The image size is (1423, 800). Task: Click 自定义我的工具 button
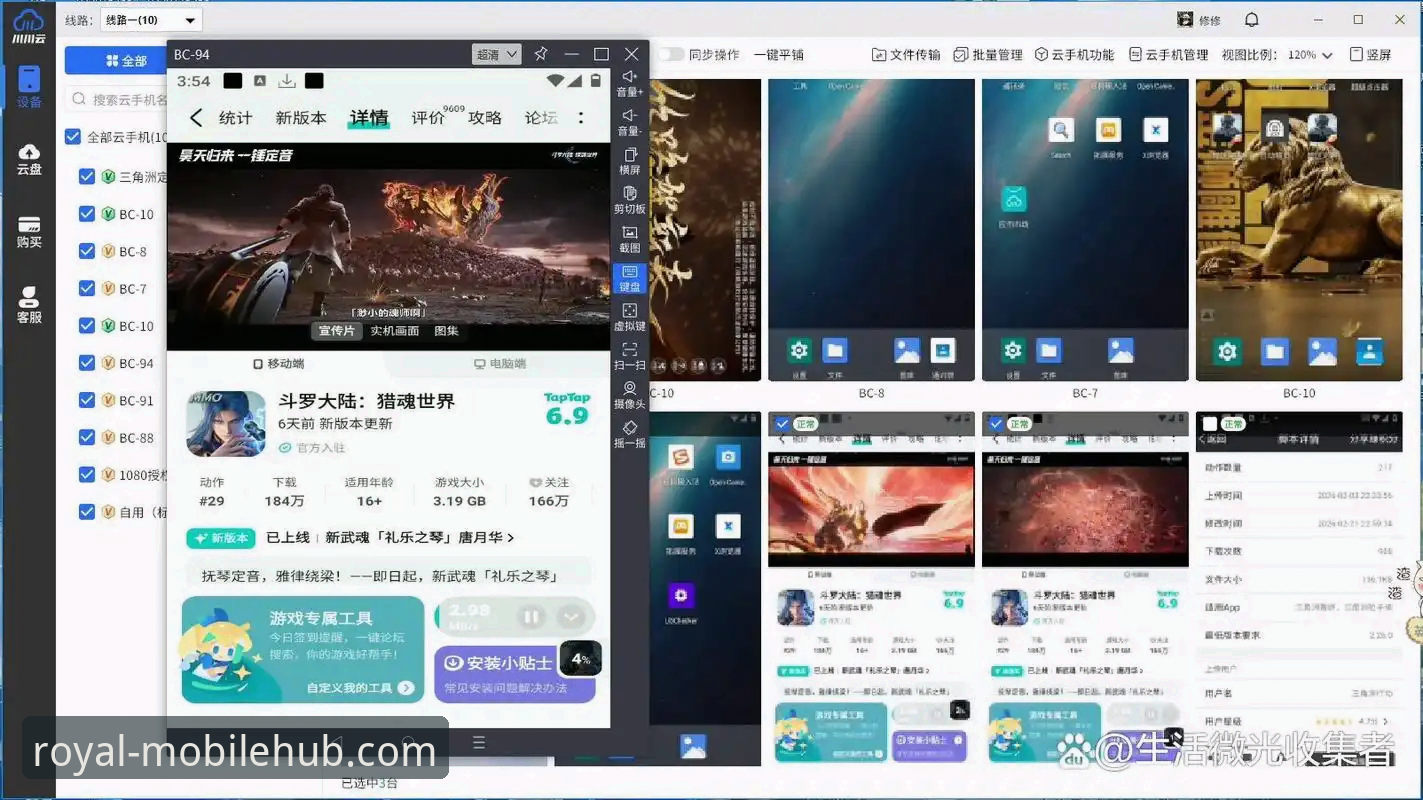pos(360,688)
